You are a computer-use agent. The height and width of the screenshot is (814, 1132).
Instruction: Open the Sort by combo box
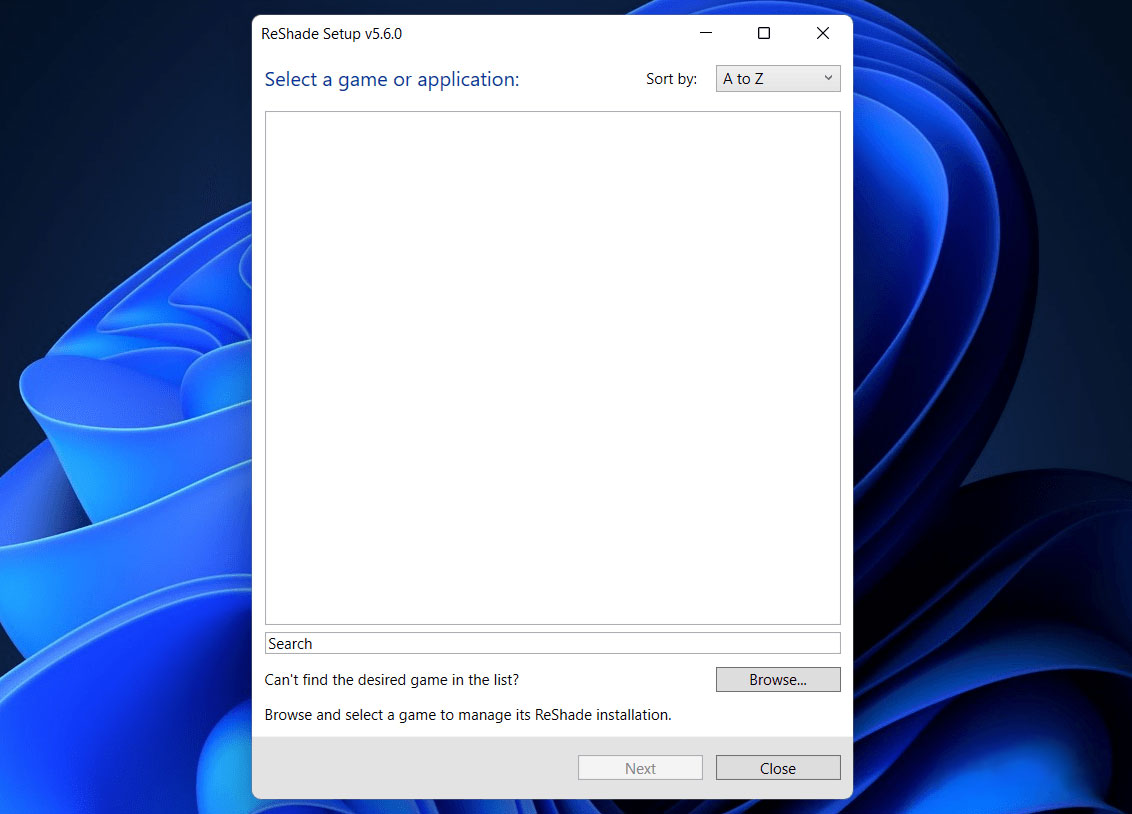tap(777, 79)
